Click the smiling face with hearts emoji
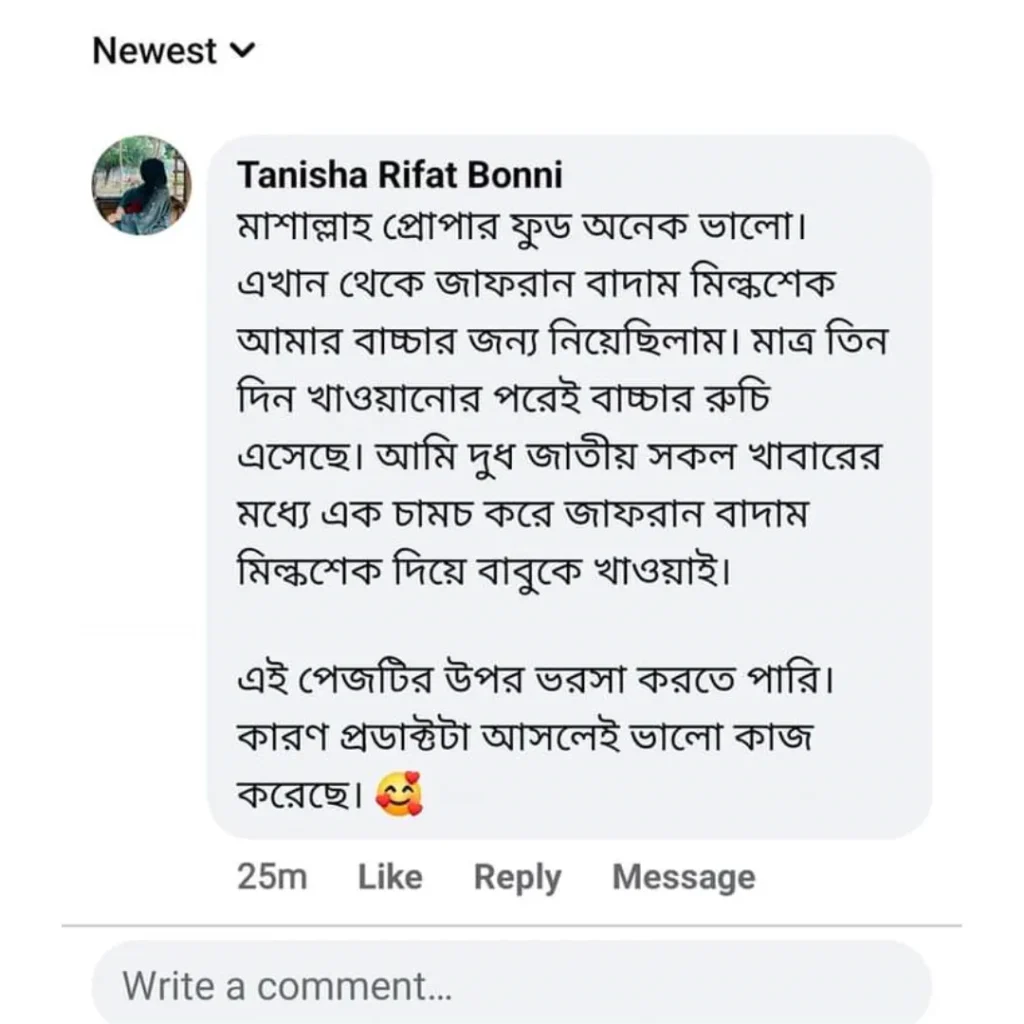Viewport: 1024px width, 1024px height. click(399, 796)
